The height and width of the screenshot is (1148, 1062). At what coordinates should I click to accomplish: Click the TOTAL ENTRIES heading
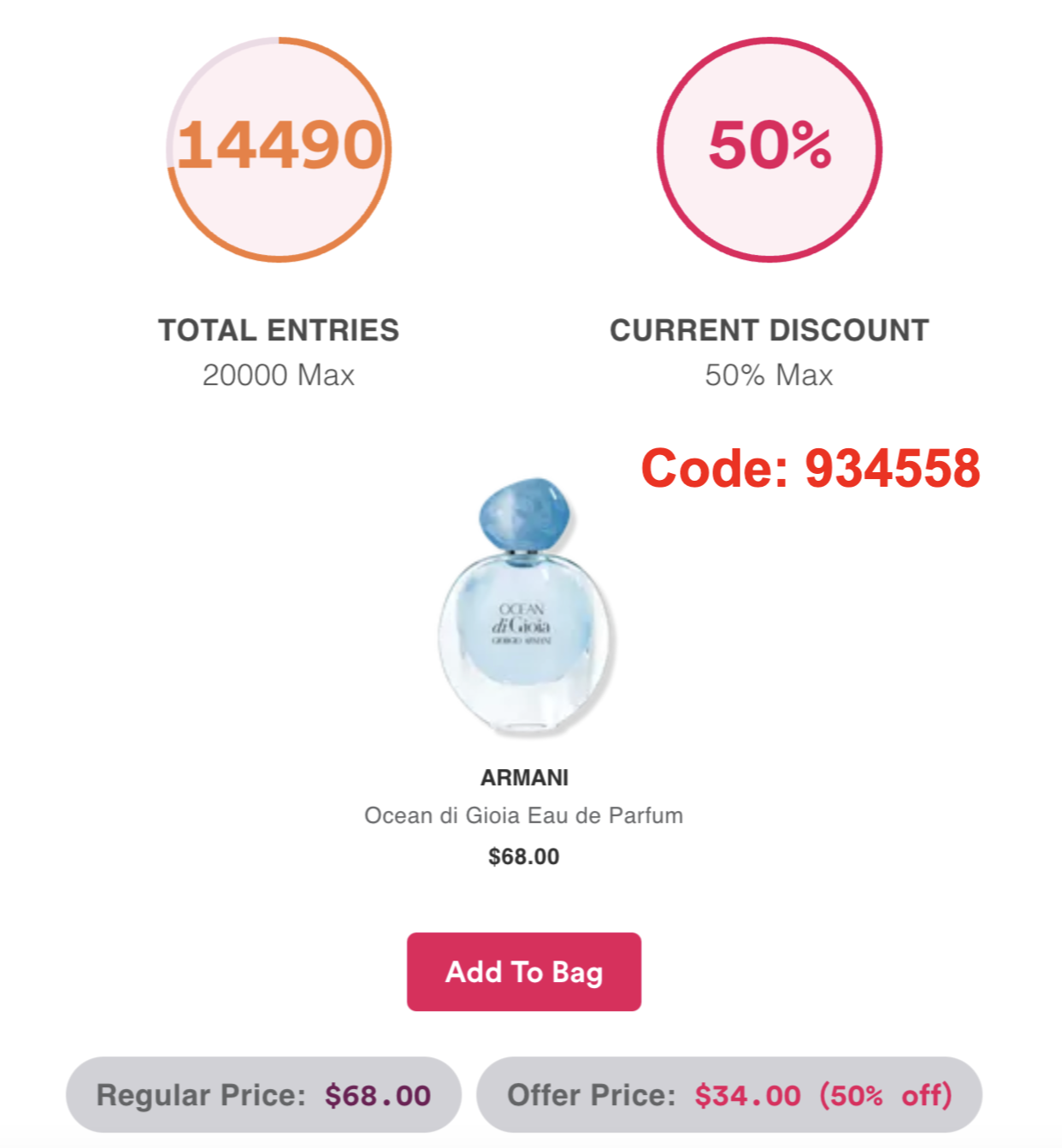point(279,330)
